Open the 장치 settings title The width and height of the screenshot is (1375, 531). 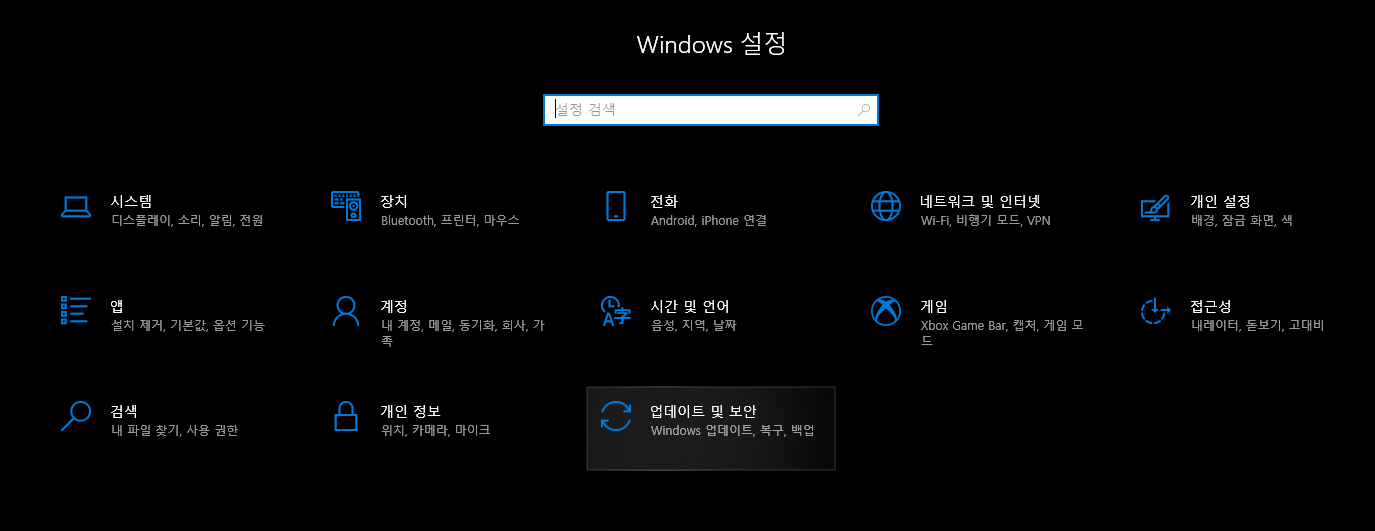pyautogui.click(x=394, y=201)
